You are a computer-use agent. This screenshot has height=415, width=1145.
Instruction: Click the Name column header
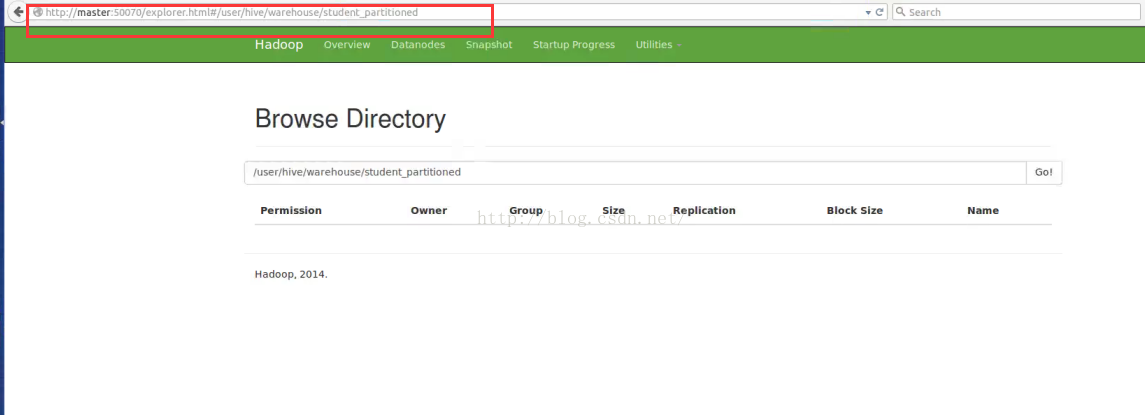pos(983,210)
